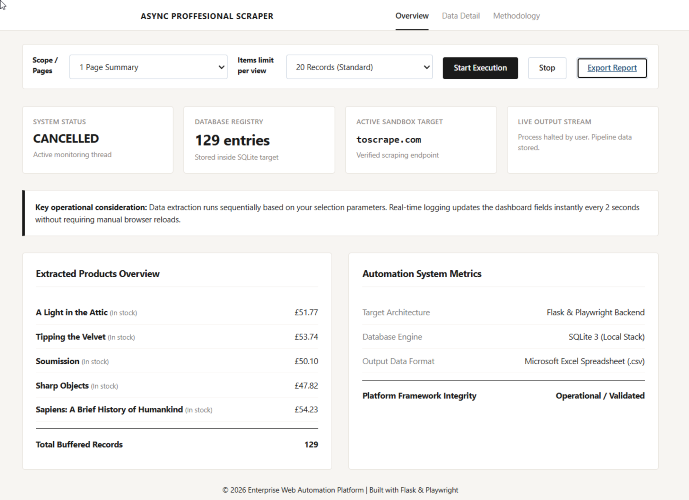Screen dimensions: 689x500
Task: Click the Extracted Products Overview heading
Action: pos(98,274)
